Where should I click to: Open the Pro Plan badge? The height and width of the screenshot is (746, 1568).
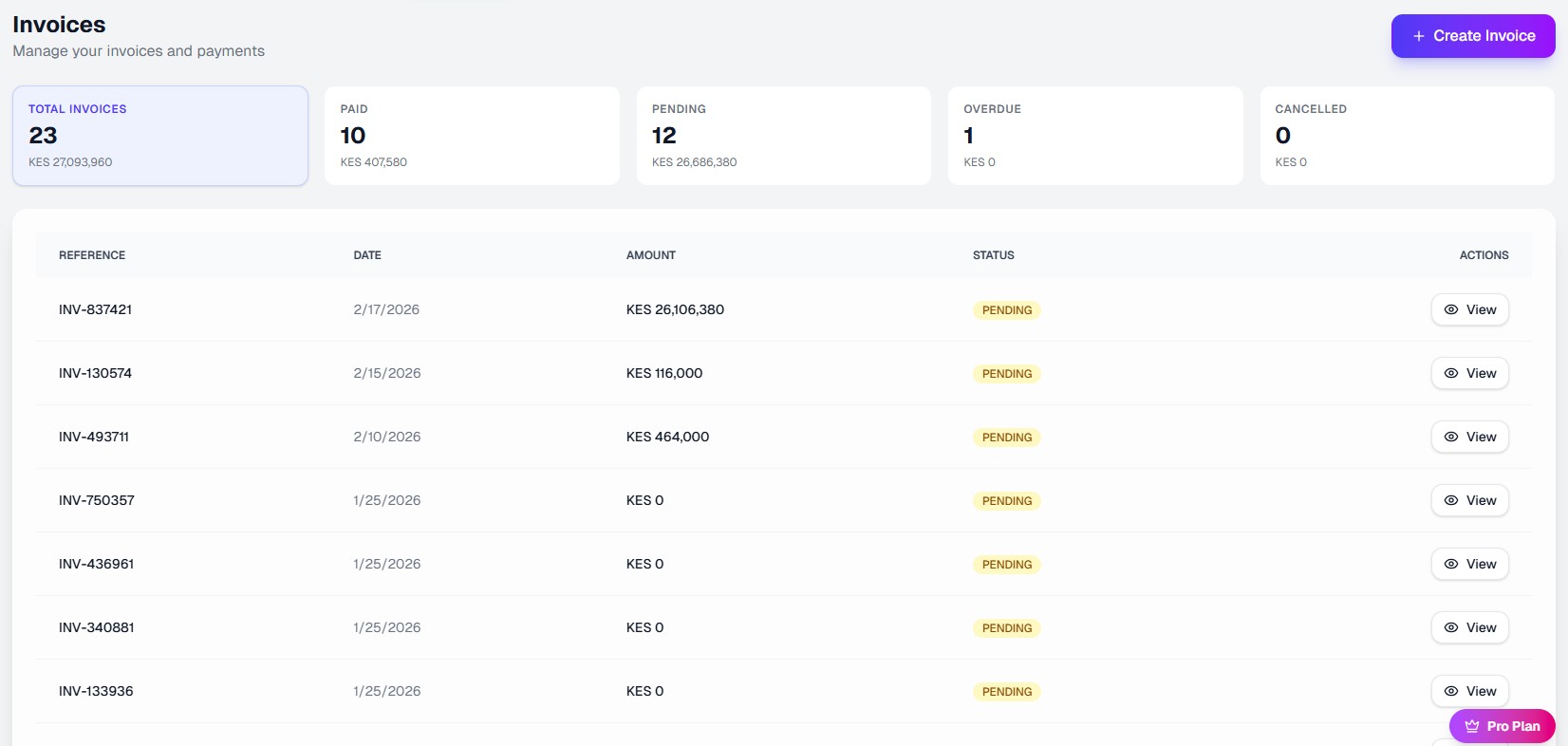coord(1503,726)
